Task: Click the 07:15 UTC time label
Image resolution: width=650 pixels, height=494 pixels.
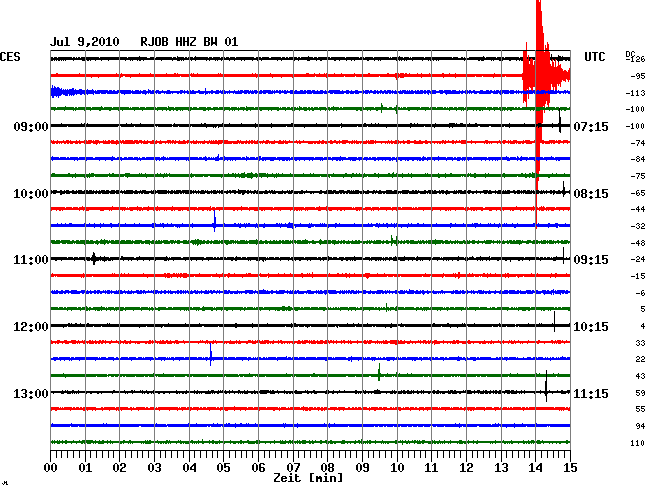Action: coord(591,126)
